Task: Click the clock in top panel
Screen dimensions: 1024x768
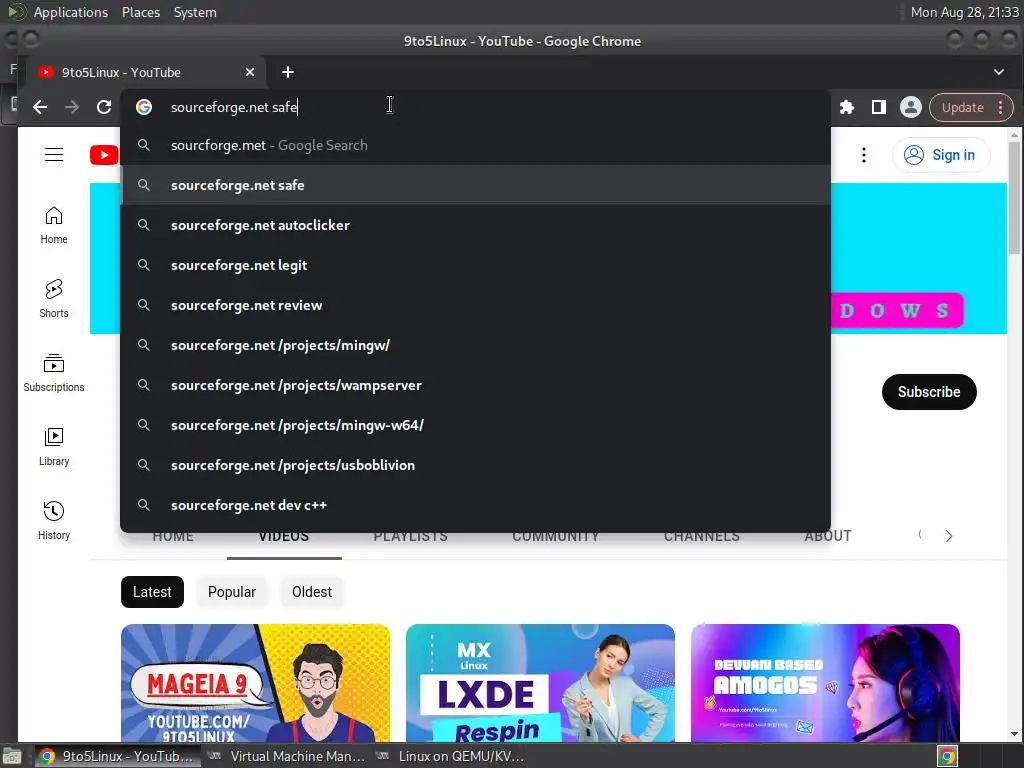Action: click(965, 12)
